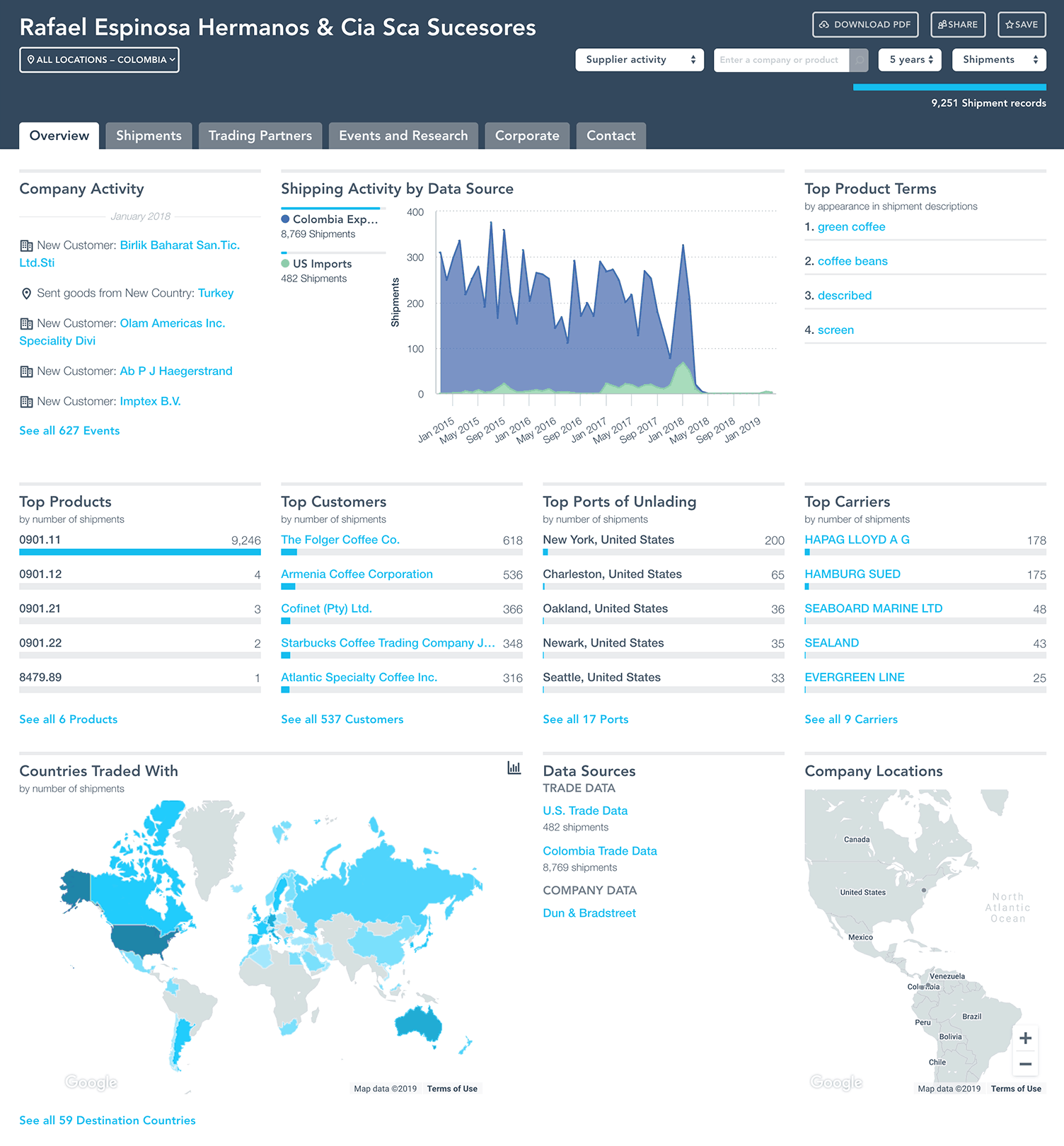Viewport: 1064px width, 1146px height.
Task: Click the Download PDF button
Action: [865, 25]
